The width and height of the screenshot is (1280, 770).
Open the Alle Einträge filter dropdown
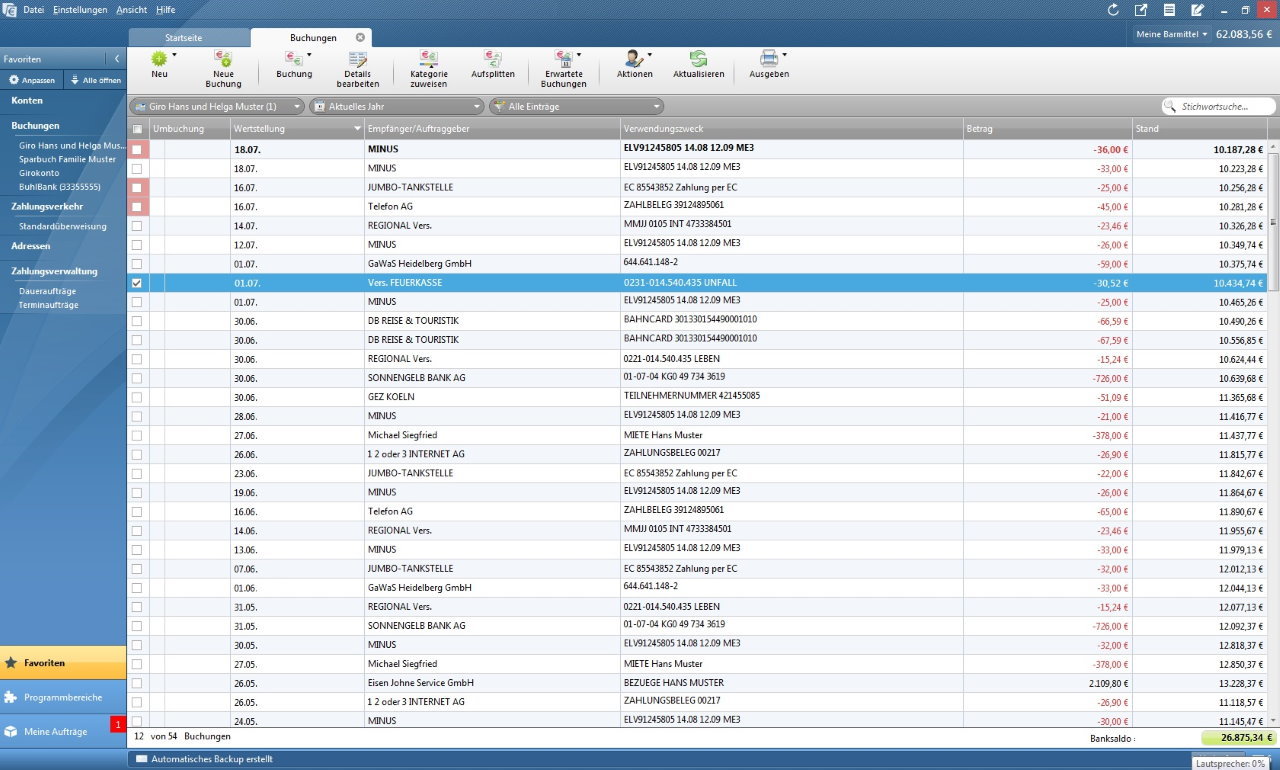[576, 106]
